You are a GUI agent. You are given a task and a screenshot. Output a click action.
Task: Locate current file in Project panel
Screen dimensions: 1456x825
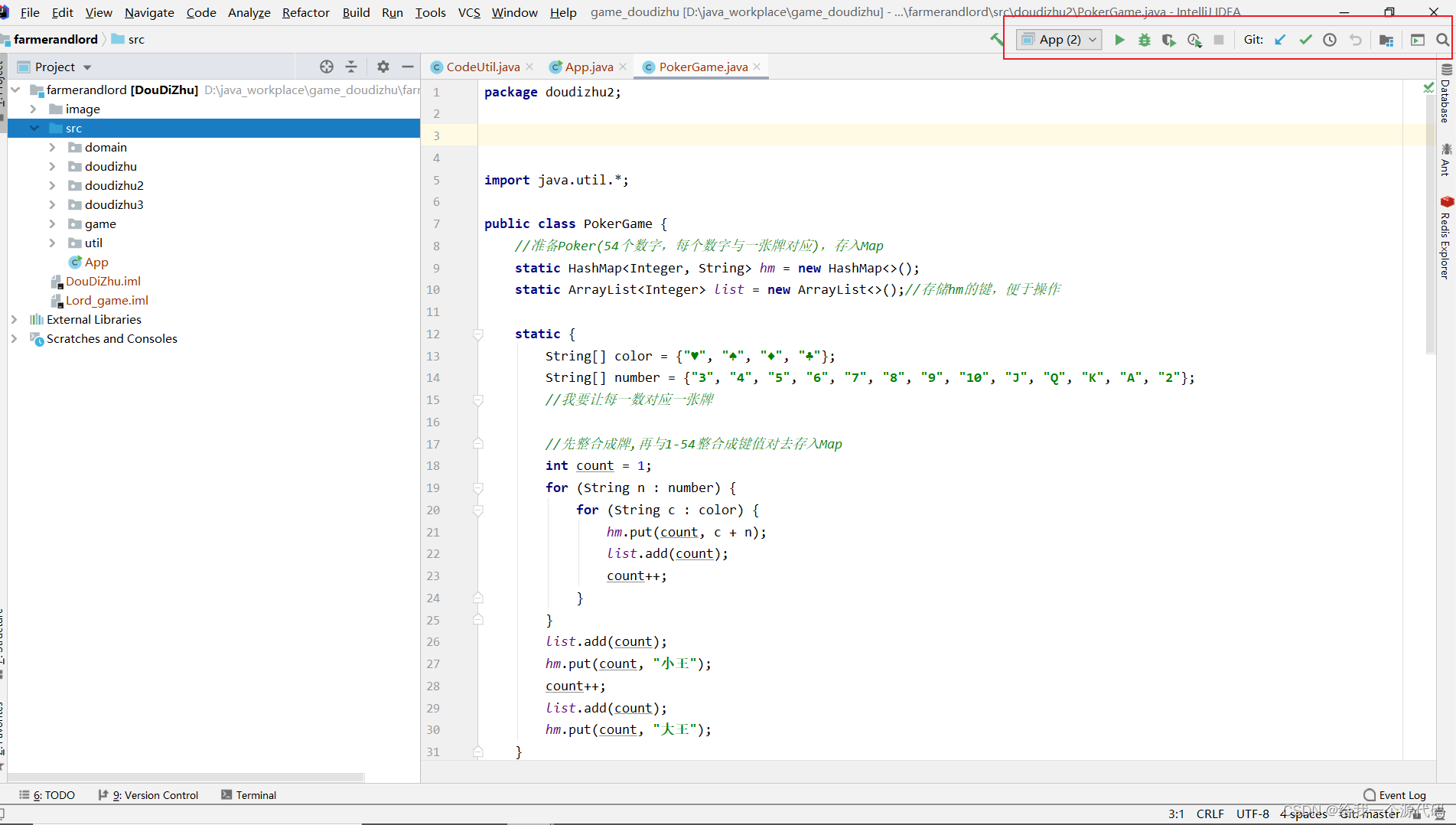pyautogui.click(x=327, y=67)
